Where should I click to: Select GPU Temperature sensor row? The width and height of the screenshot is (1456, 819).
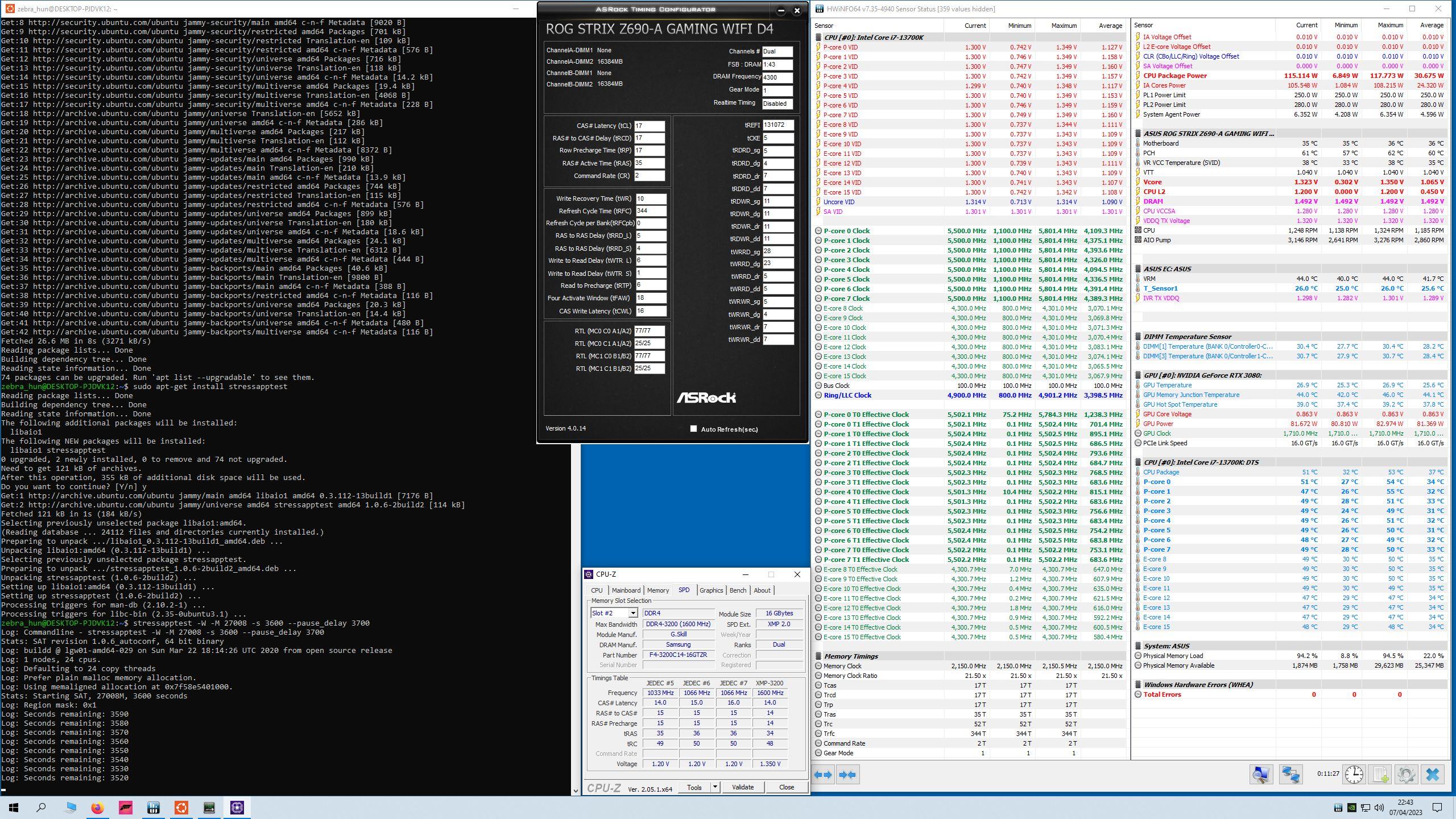coord(1289,385)
